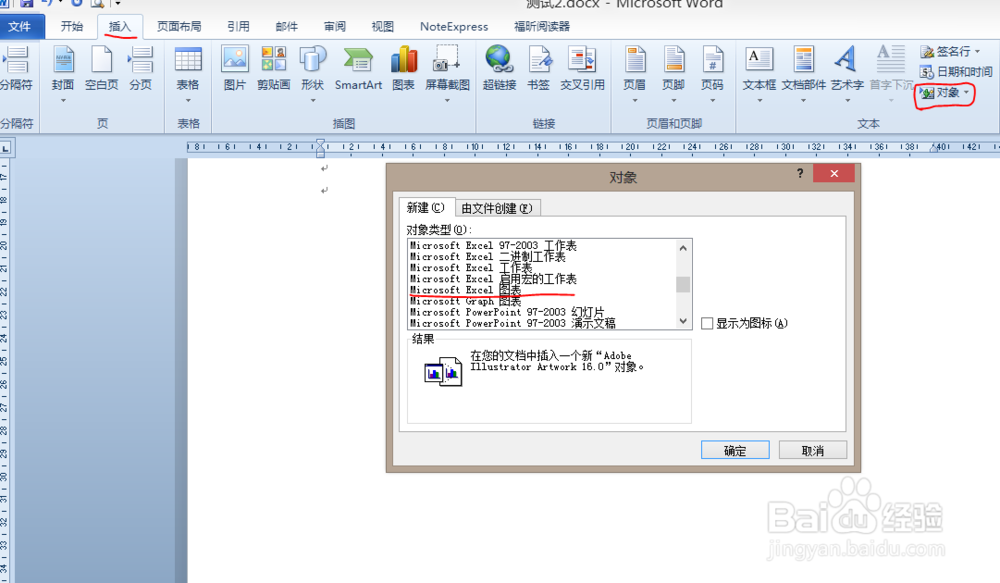Expand the page number (页码) dropdown arrow
Viewport: 1000px width, 583px height.
(712, 100)
